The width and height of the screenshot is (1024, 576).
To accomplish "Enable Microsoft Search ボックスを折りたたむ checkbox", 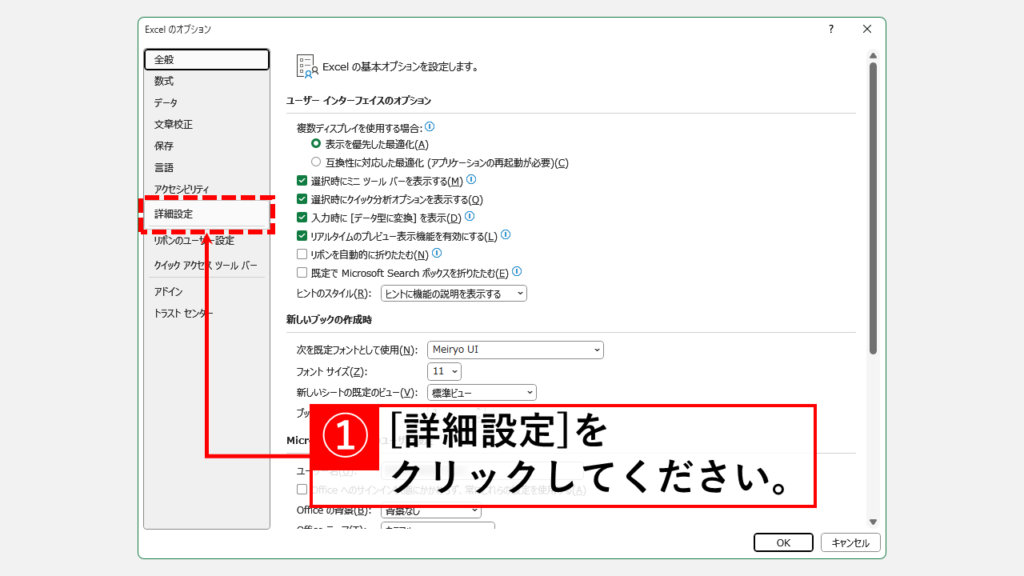I will [302, 272].
